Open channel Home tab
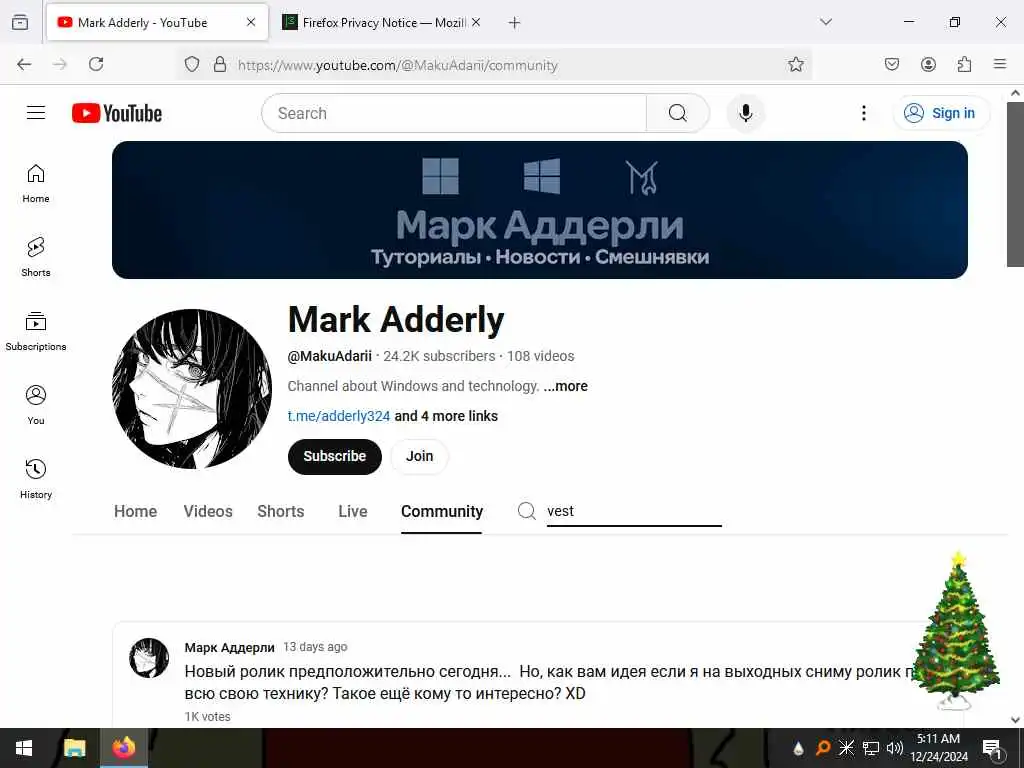This screenshot has height=768, width=1024. [135, 511]
